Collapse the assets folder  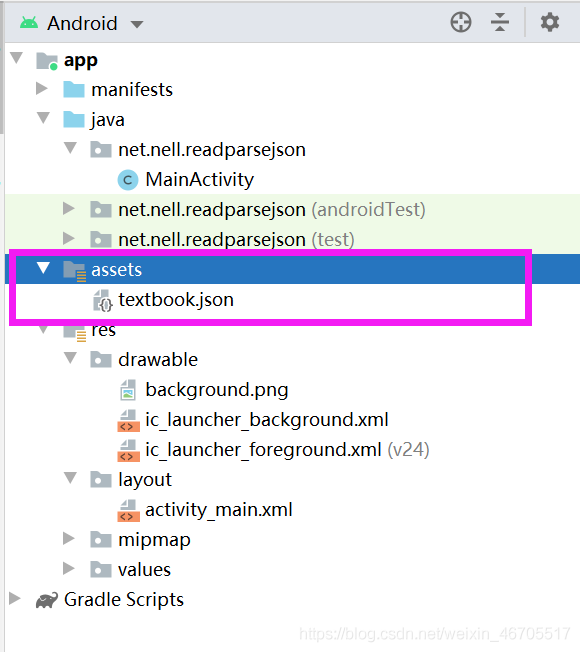tap(43, 267)
